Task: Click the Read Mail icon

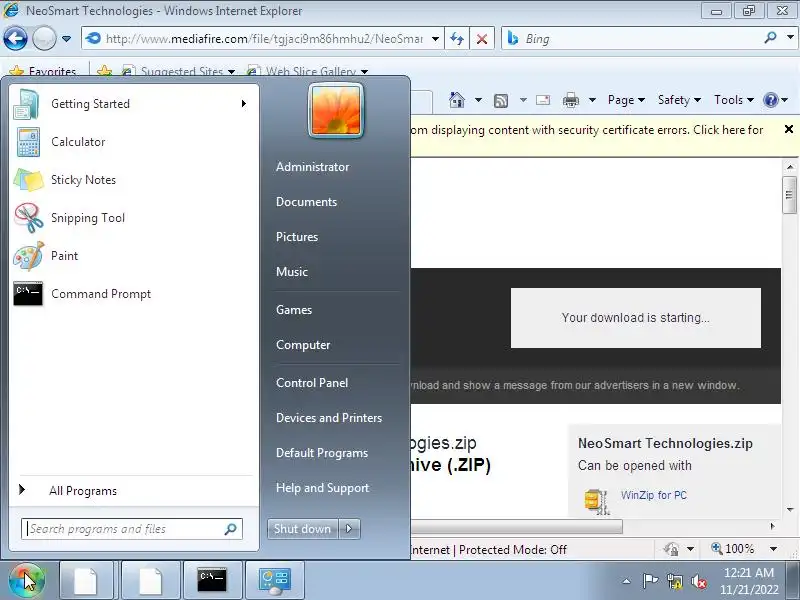Action: (543, 100)
